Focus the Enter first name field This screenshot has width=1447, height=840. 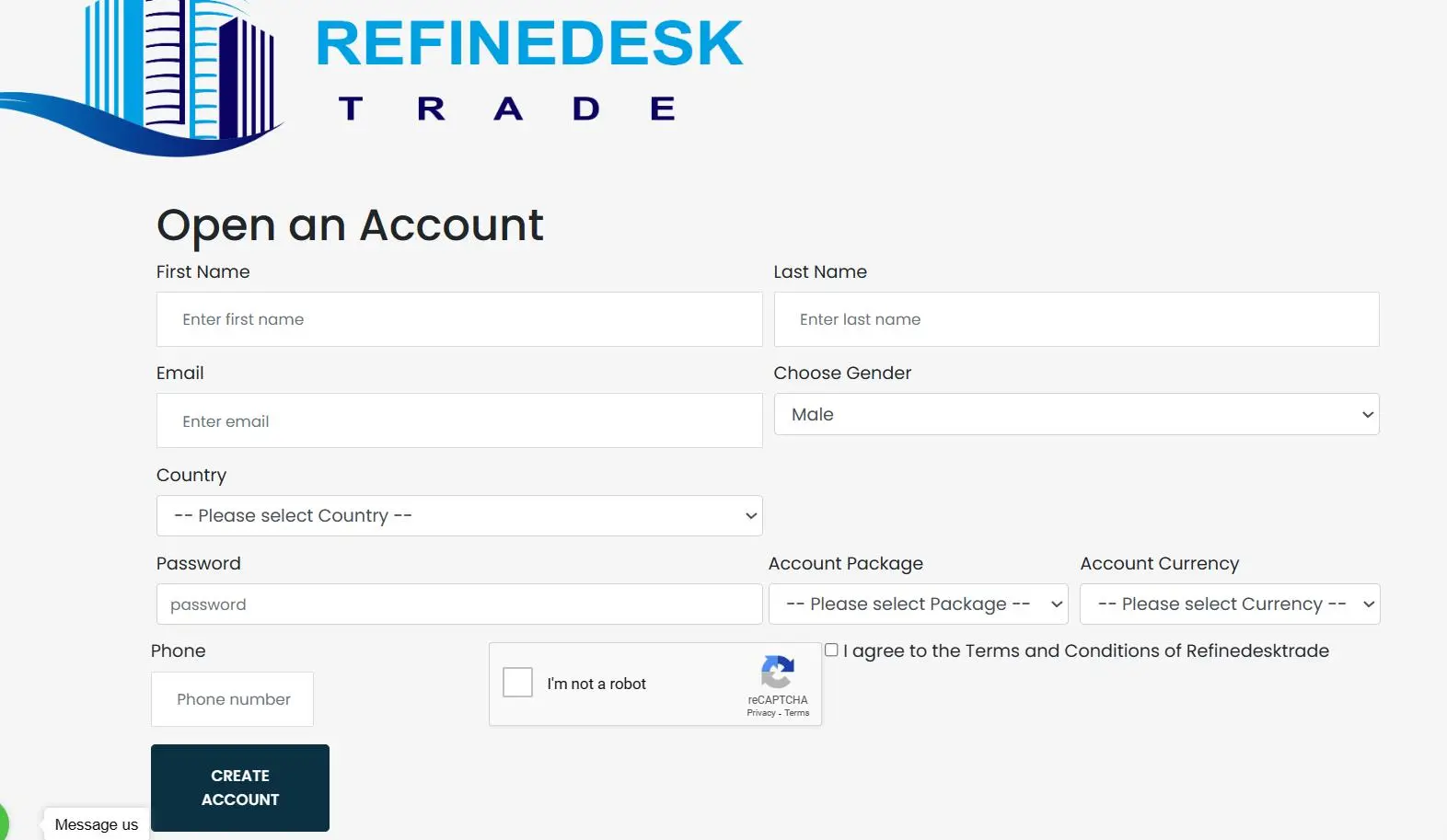coord(459,319)
